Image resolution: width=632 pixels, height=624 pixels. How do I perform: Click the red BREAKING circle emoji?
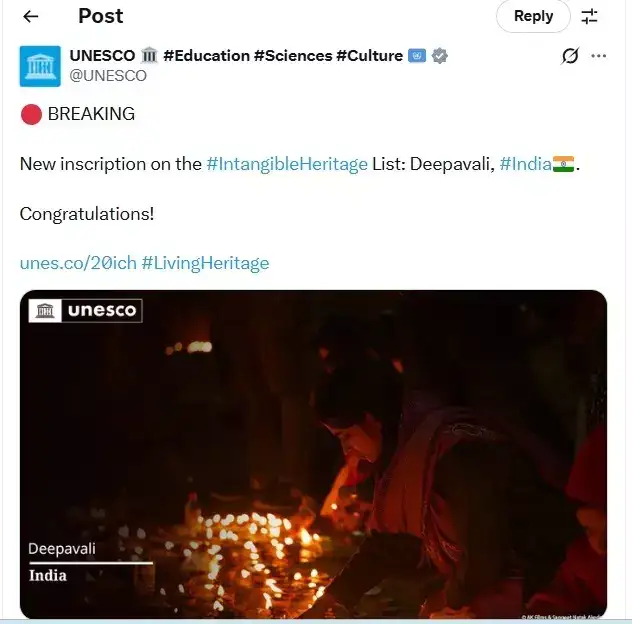[x=31, y=114]
